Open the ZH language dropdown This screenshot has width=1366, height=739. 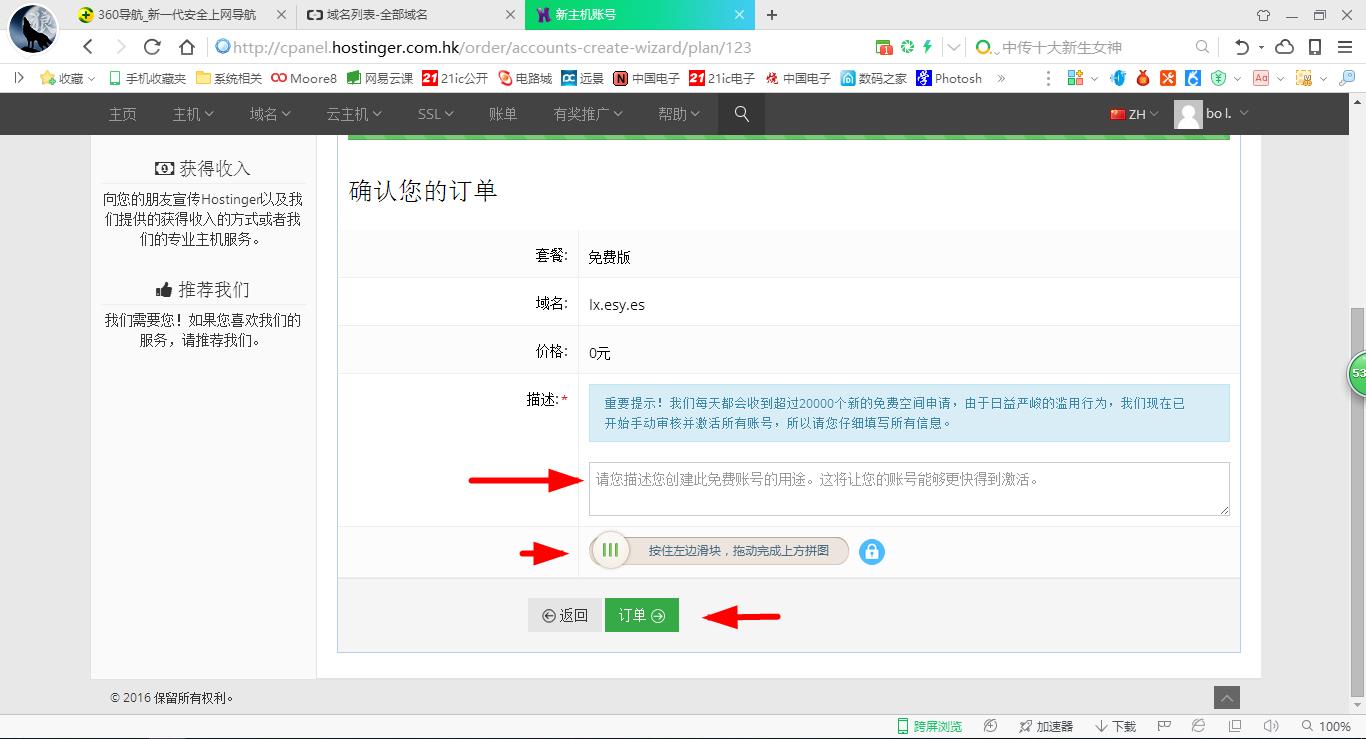pos(1134,114)
